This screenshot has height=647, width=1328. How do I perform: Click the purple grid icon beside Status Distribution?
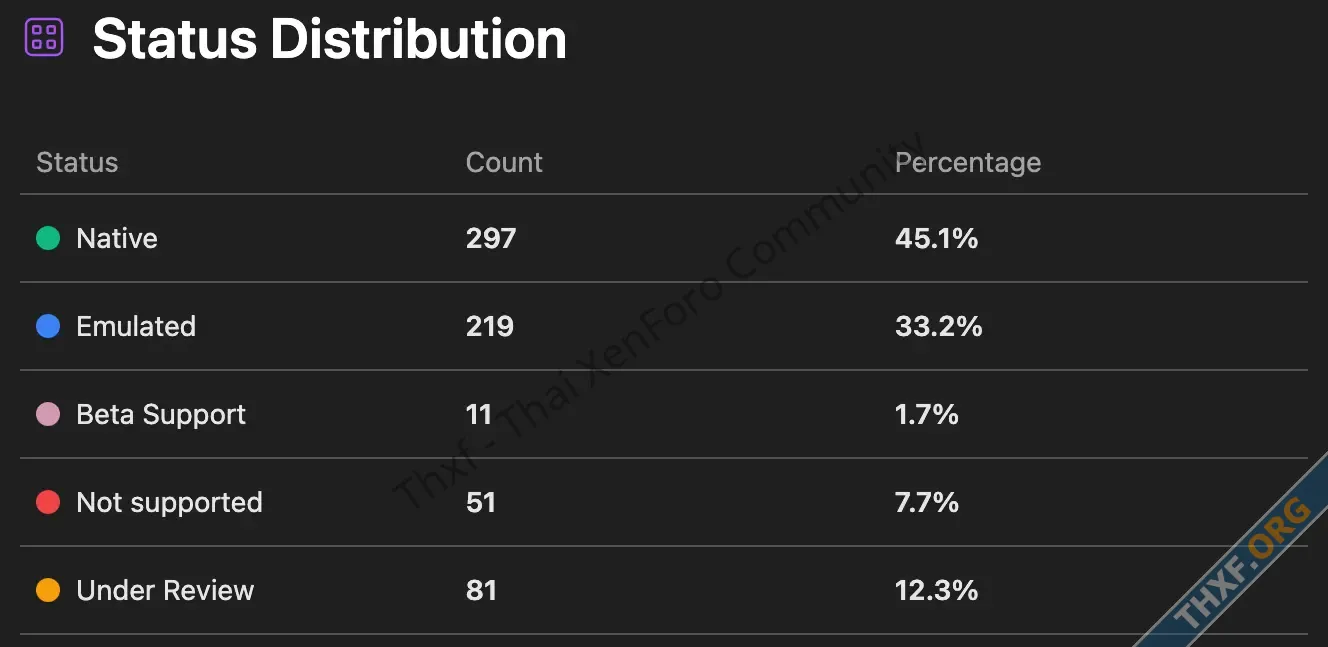point(44,37)
